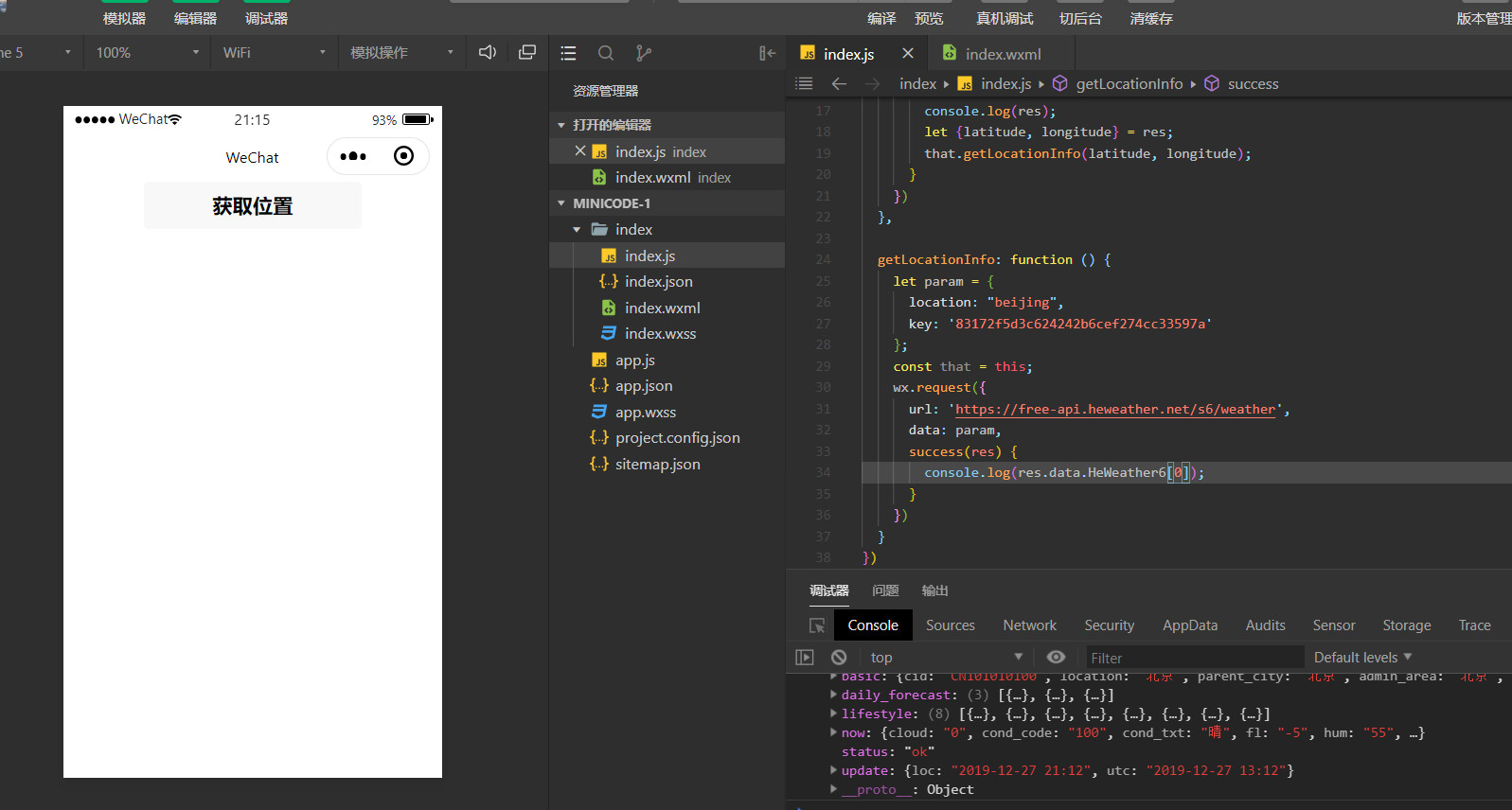Open app.json in the file tree
Image resolution: width=1512 pixels, height=810 pixels.
coord(643,386)
